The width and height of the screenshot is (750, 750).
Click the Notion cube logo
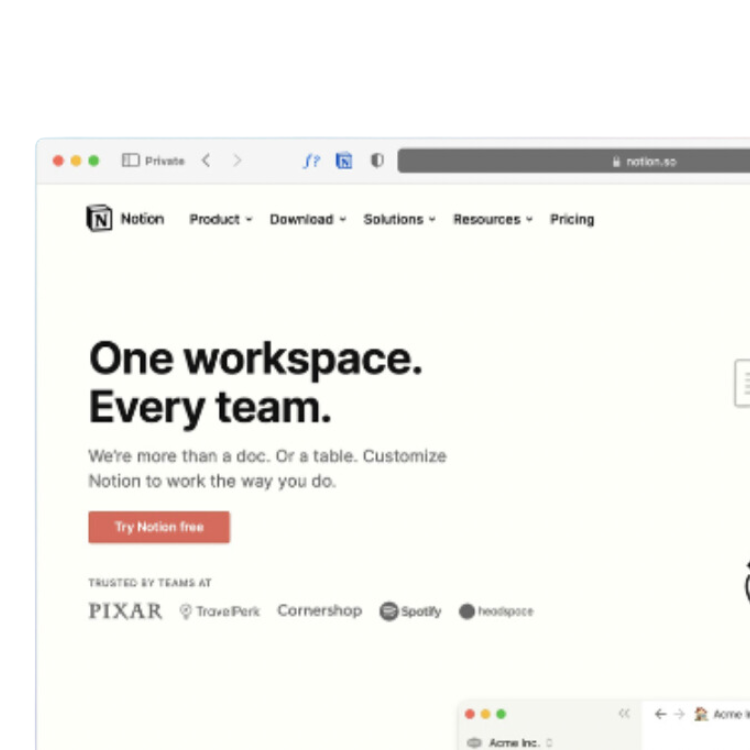click(99, 219)
